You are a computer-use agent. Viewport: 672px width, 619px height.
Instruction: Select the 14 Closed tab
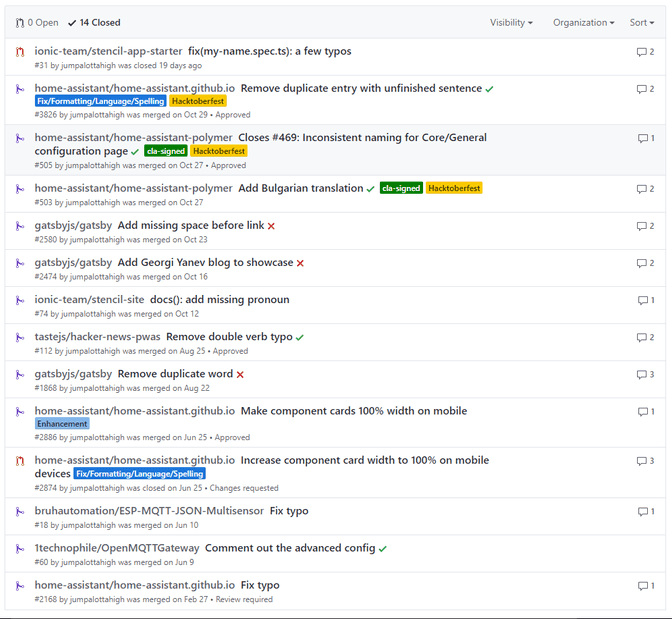[x=94, y=22]
